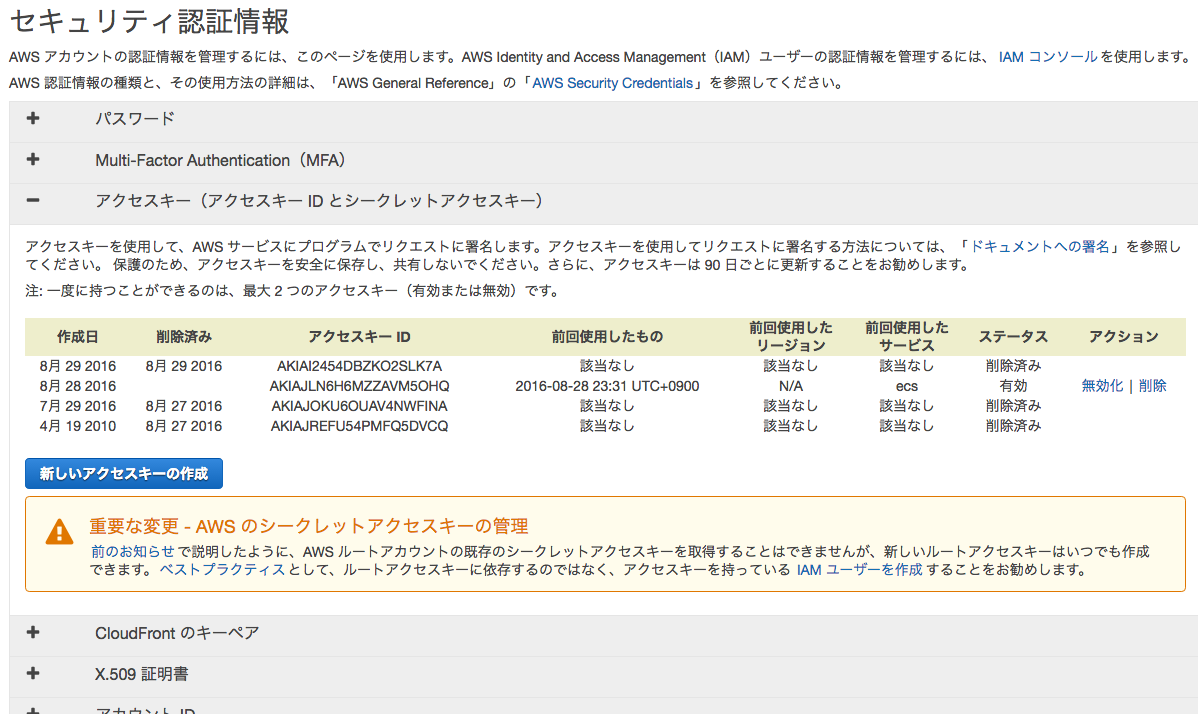Follow the ベストプラクティス link
This screenshot has width=1198, height=714.
pos(222,570)
